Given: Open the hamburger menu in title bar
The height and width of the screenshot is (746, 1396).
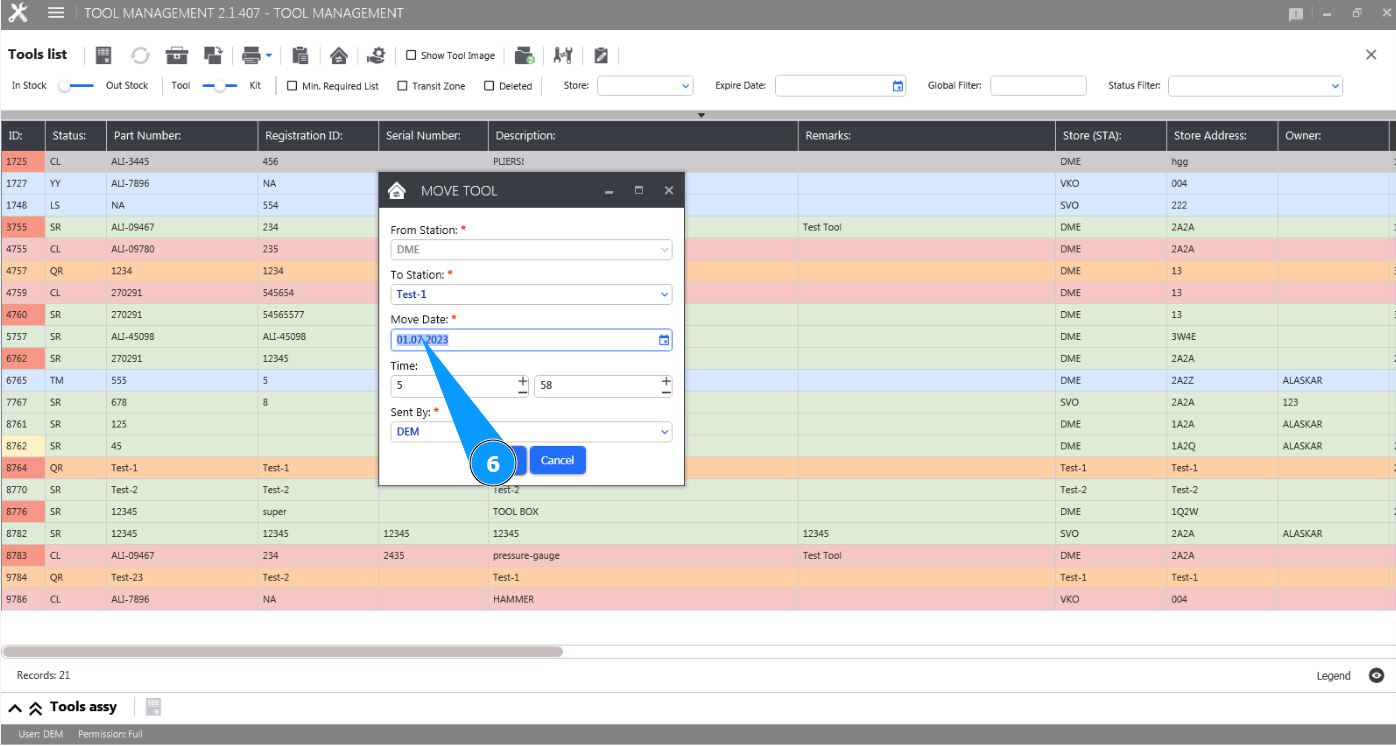Looking at the screenshot, I should point(56,13).
